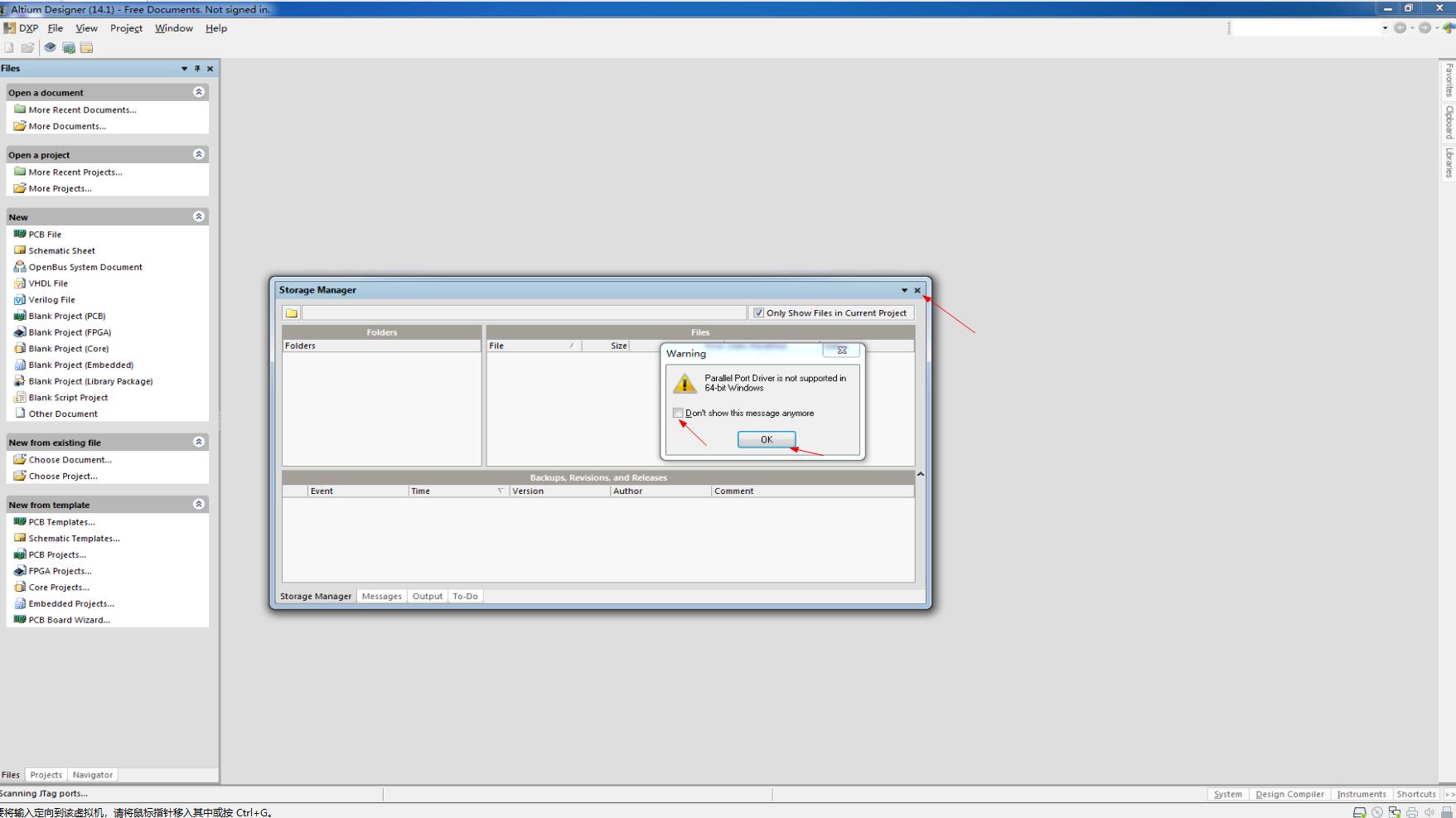Collapse the New section
Image resolution: width=1456 pixels, height=818 pixels.
(198, 215)
